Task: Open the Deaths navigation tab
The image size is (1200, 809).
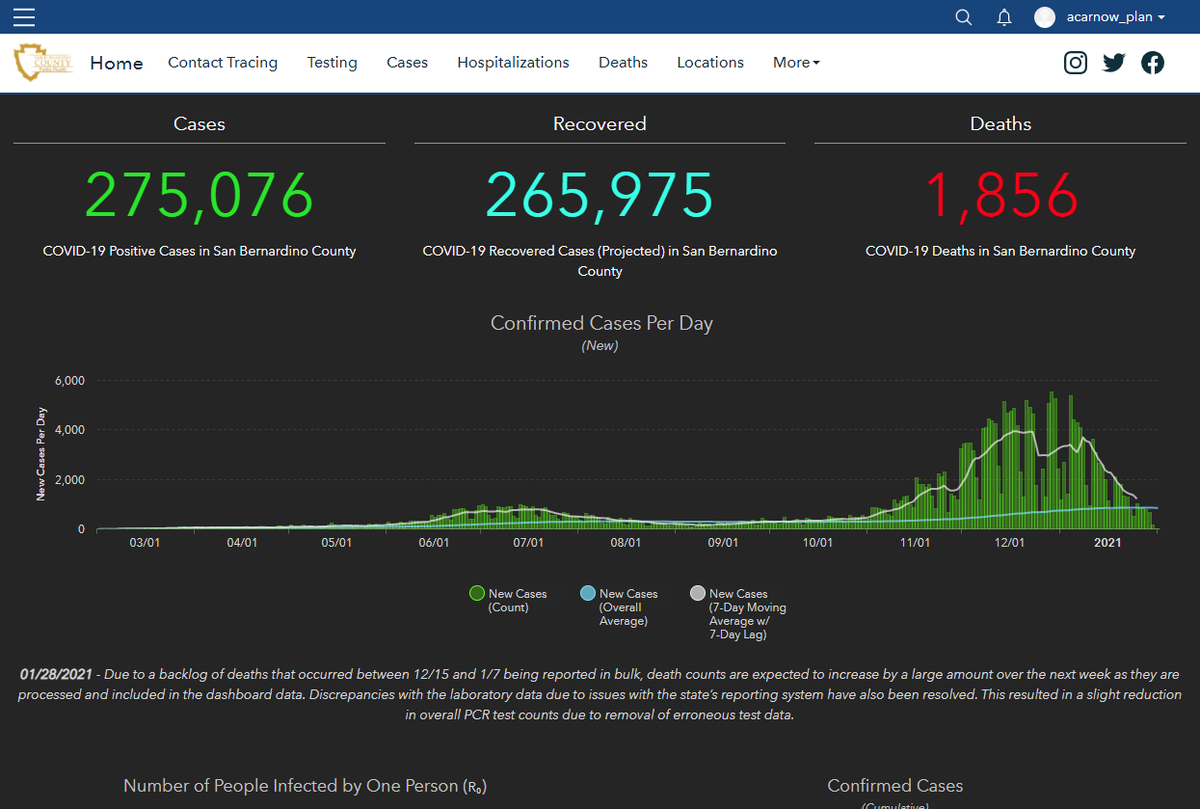Action: click(x=623, y=62)
